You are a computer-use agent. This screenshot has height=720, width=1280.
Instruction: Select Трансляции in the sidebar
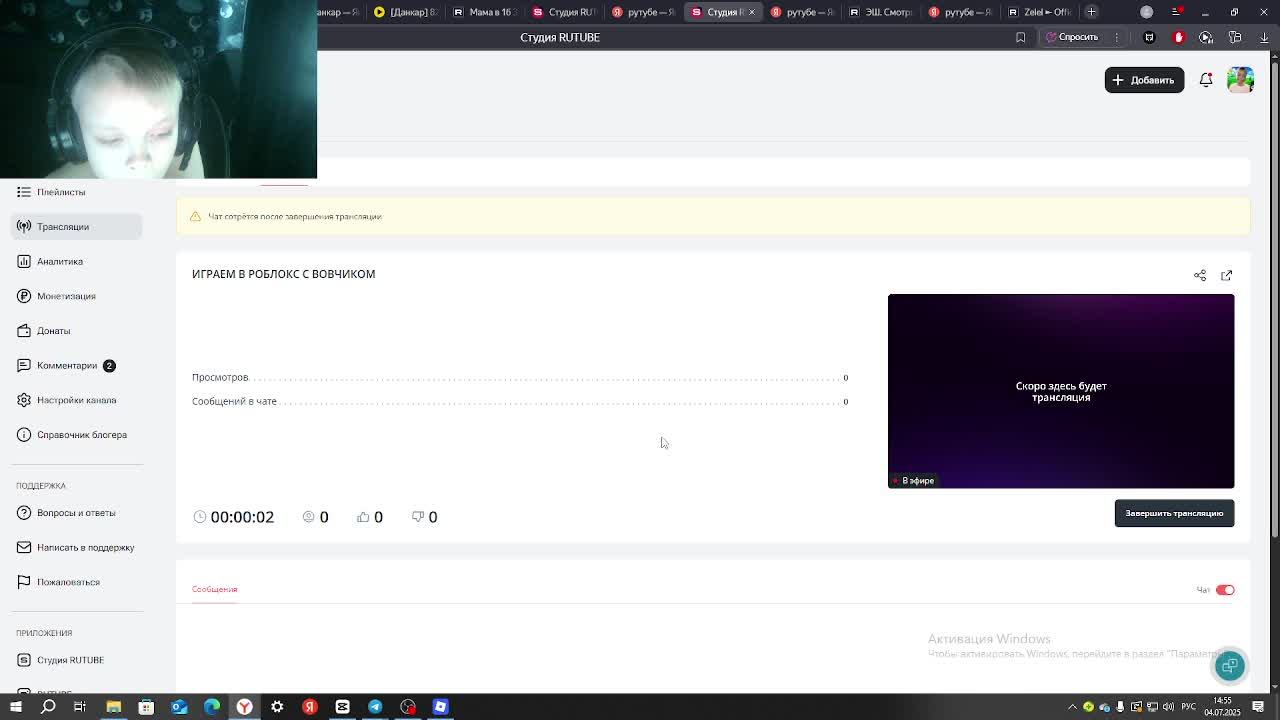[x=77, y=227]
